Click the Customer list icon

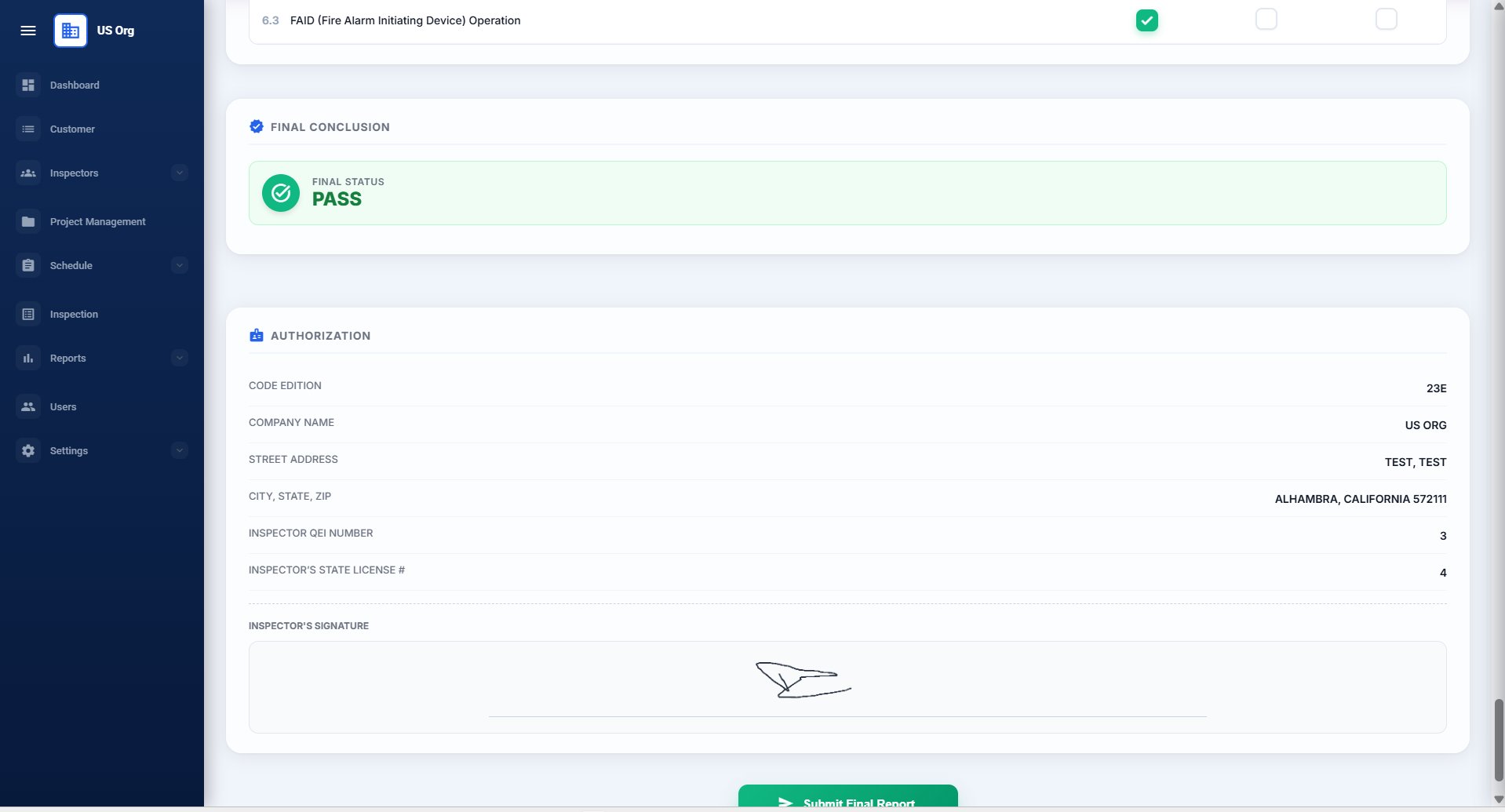click(28, 129)
